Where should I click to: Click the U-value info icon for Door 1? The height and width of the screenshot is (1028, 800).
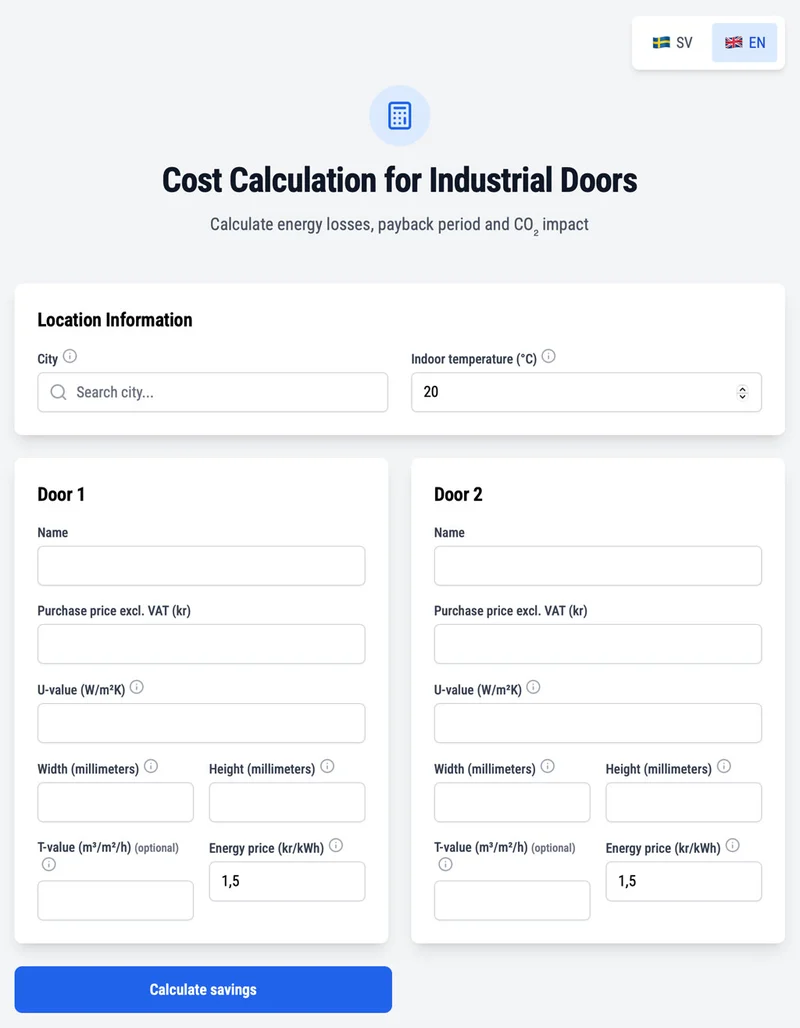tap(137, 687)
